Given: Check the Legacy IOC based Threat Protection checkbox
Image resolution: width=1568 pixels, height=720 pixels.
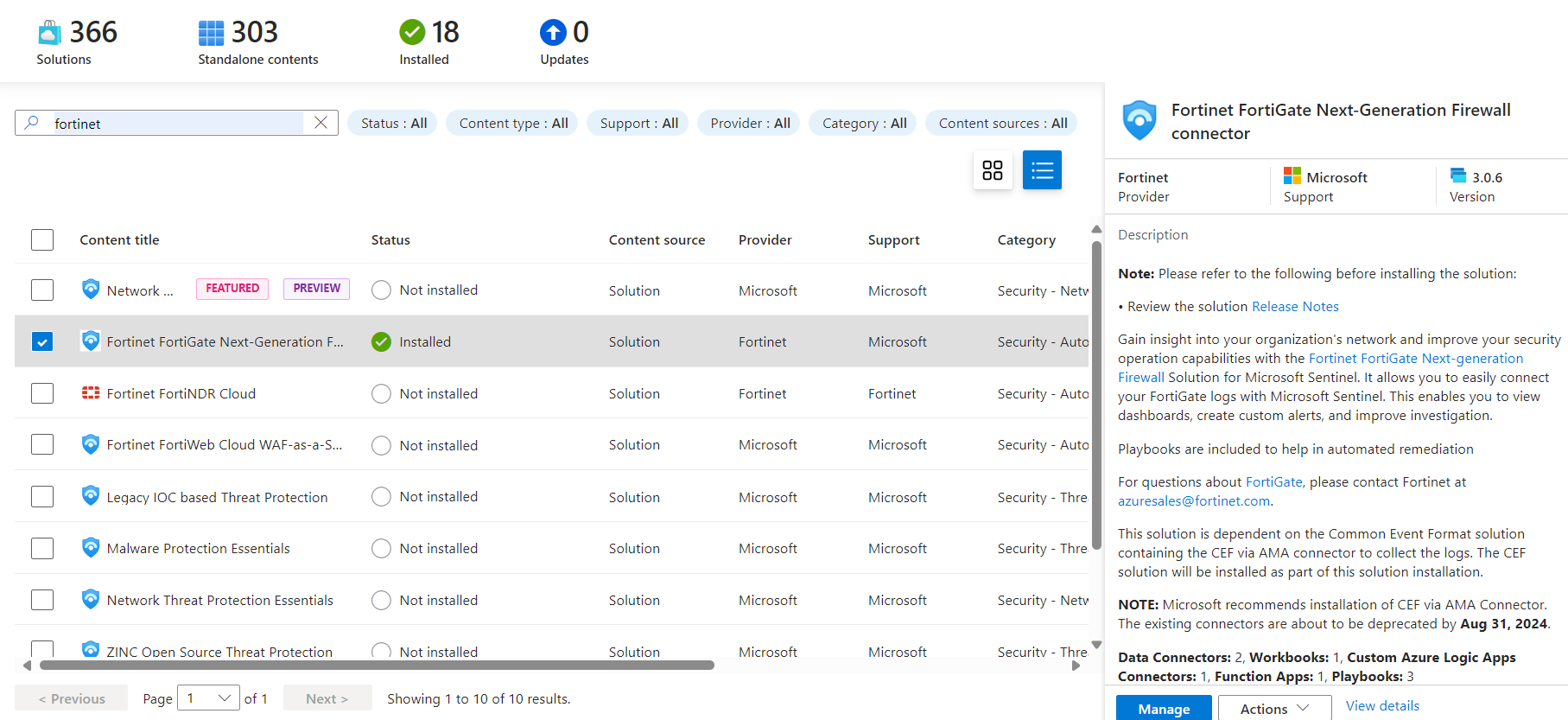Looking at the screenshot, I should [x=42, y=496].
